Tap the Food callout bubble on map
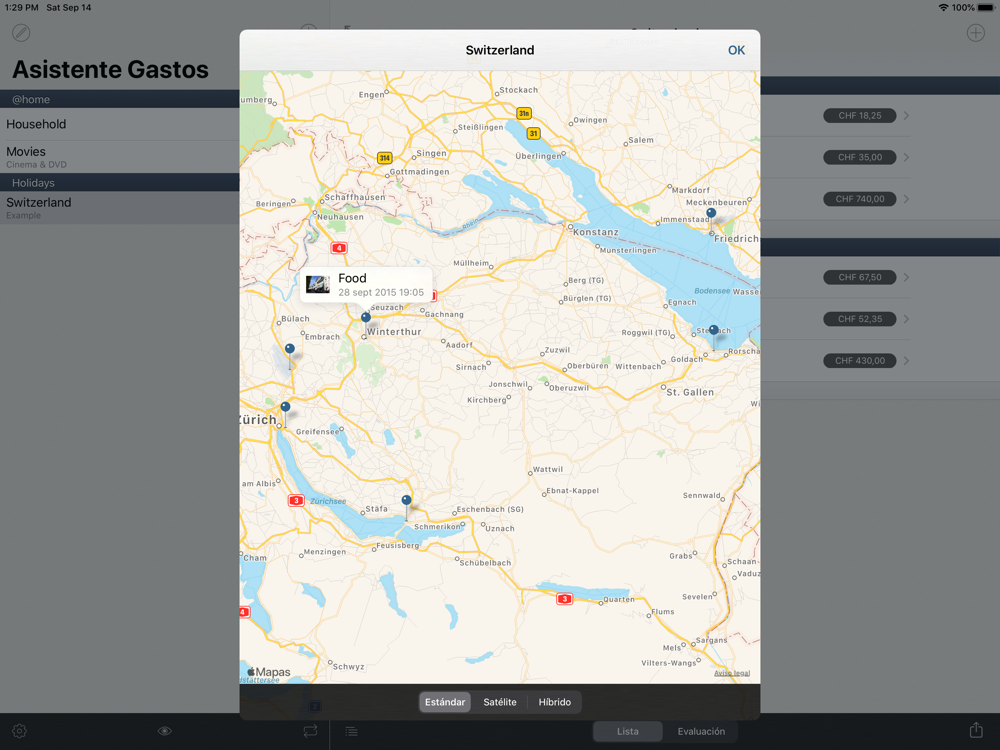Screen dimensions: 1000x750 [366, 284]
